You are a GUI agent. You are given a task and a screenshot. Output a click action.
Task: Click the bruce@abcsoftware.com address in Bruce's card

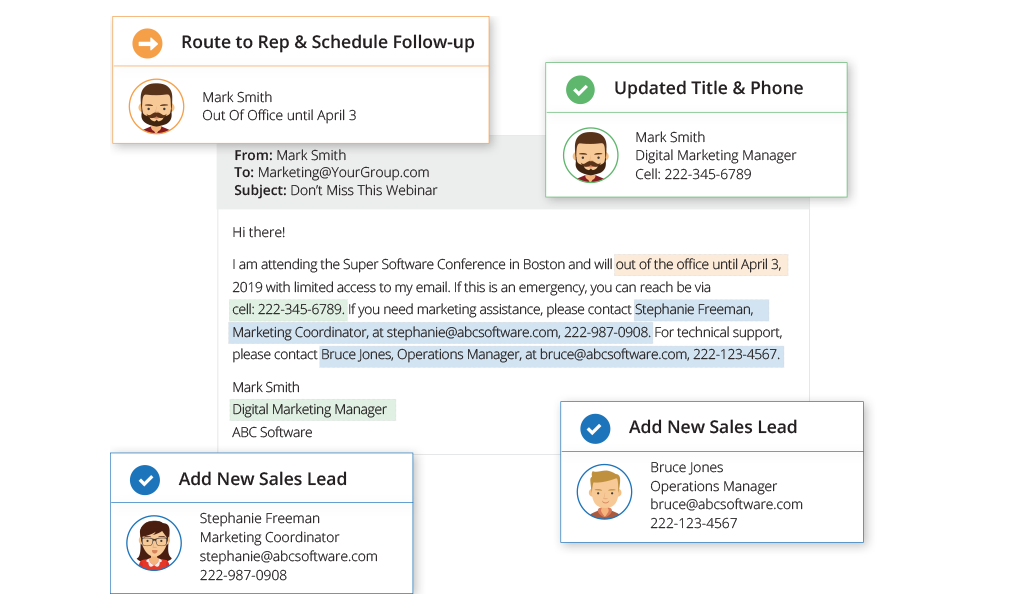tap(726, 505)
